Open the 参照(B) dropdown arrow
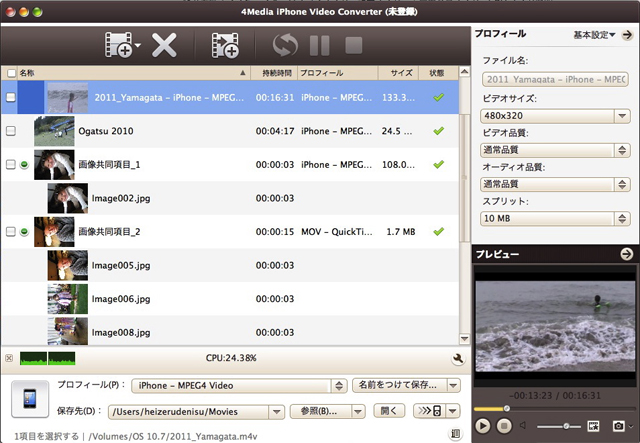 click(358, 411)
